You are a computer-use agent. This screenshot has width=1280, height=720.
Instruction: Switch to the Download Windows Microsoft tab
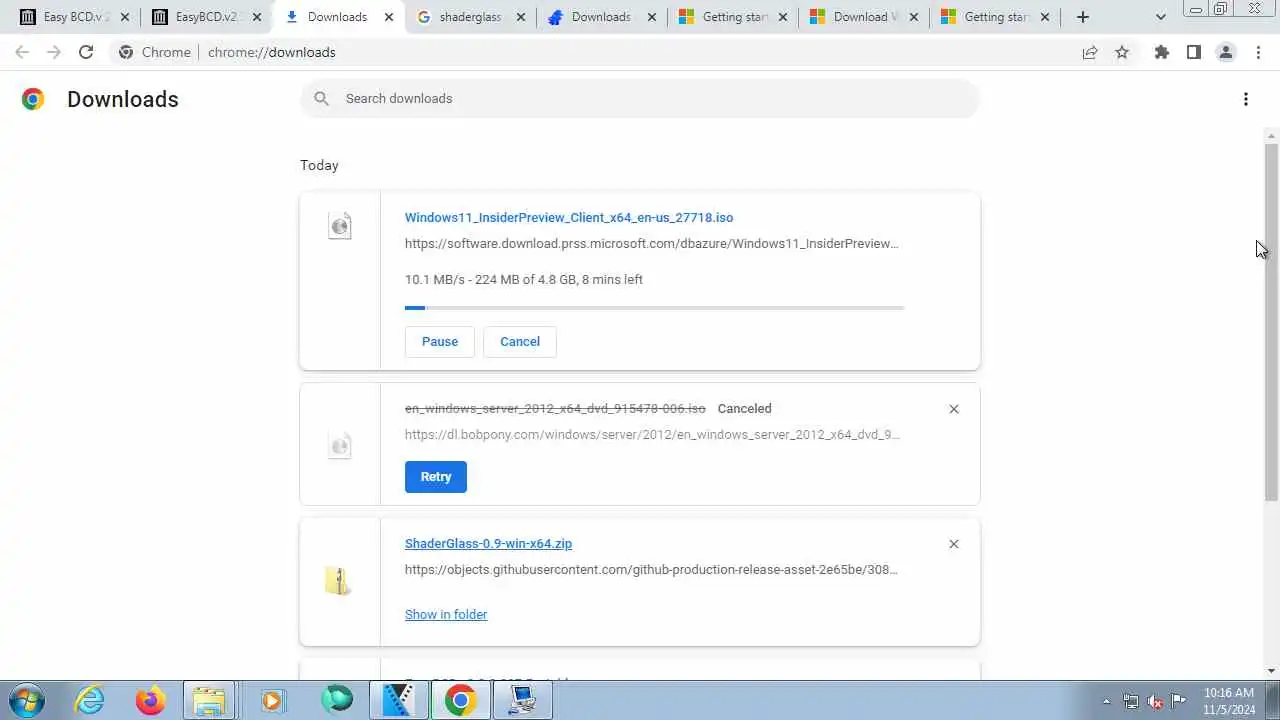pos(863,17)
